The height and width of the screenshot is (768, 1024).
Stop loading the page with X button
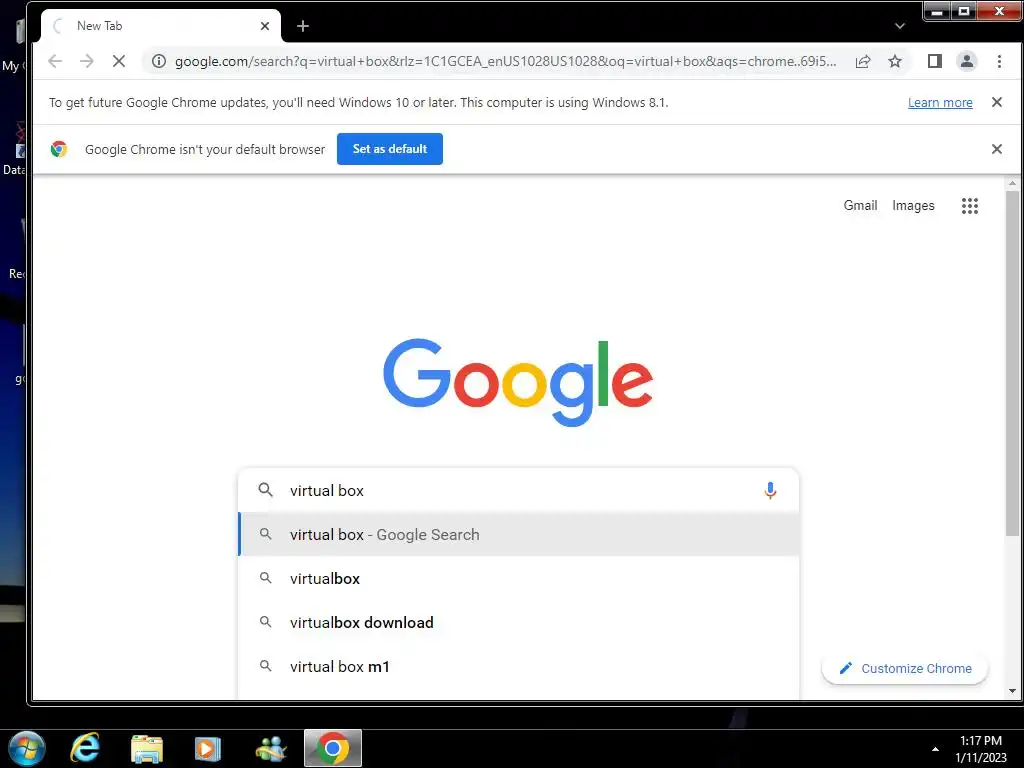[x=119, y=61]
